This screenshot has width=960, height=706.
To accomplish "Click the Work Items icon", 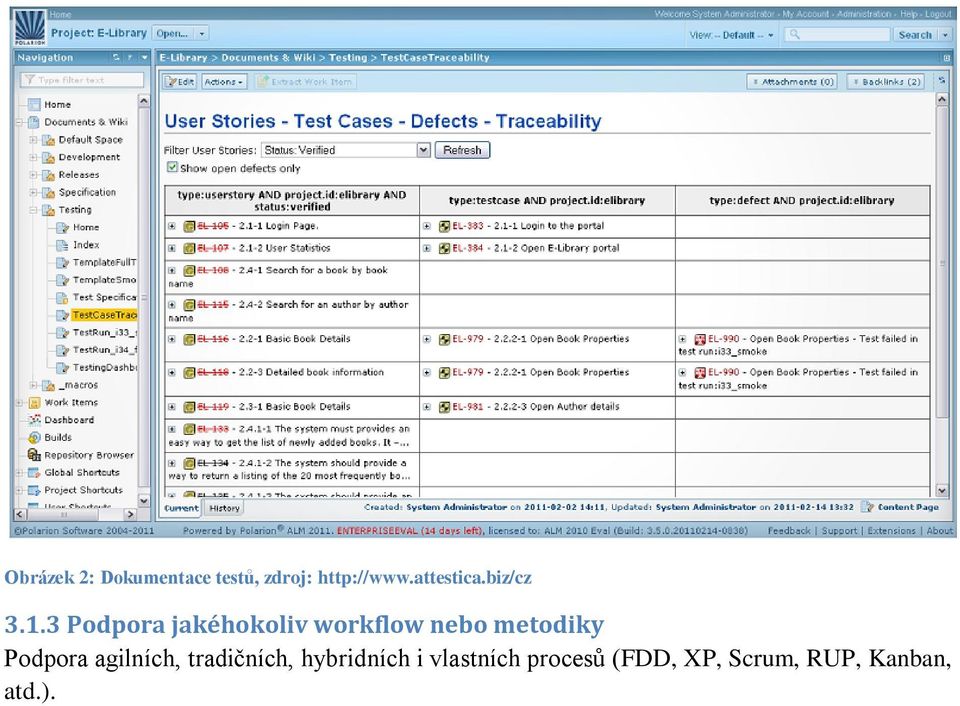I will point(34,402).
